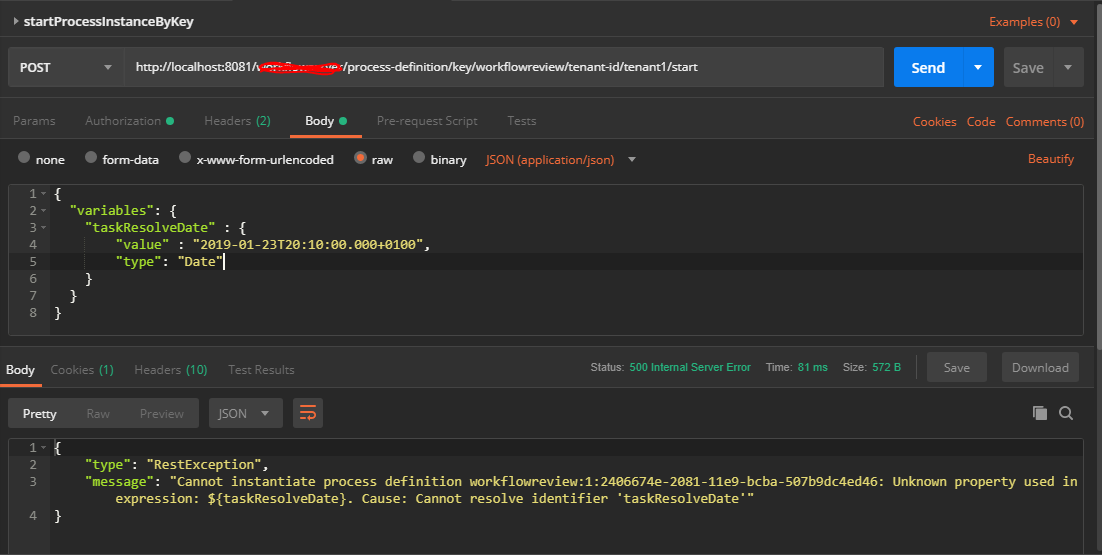Collapse request editor fold arrow on line 1

coord(44,193)
